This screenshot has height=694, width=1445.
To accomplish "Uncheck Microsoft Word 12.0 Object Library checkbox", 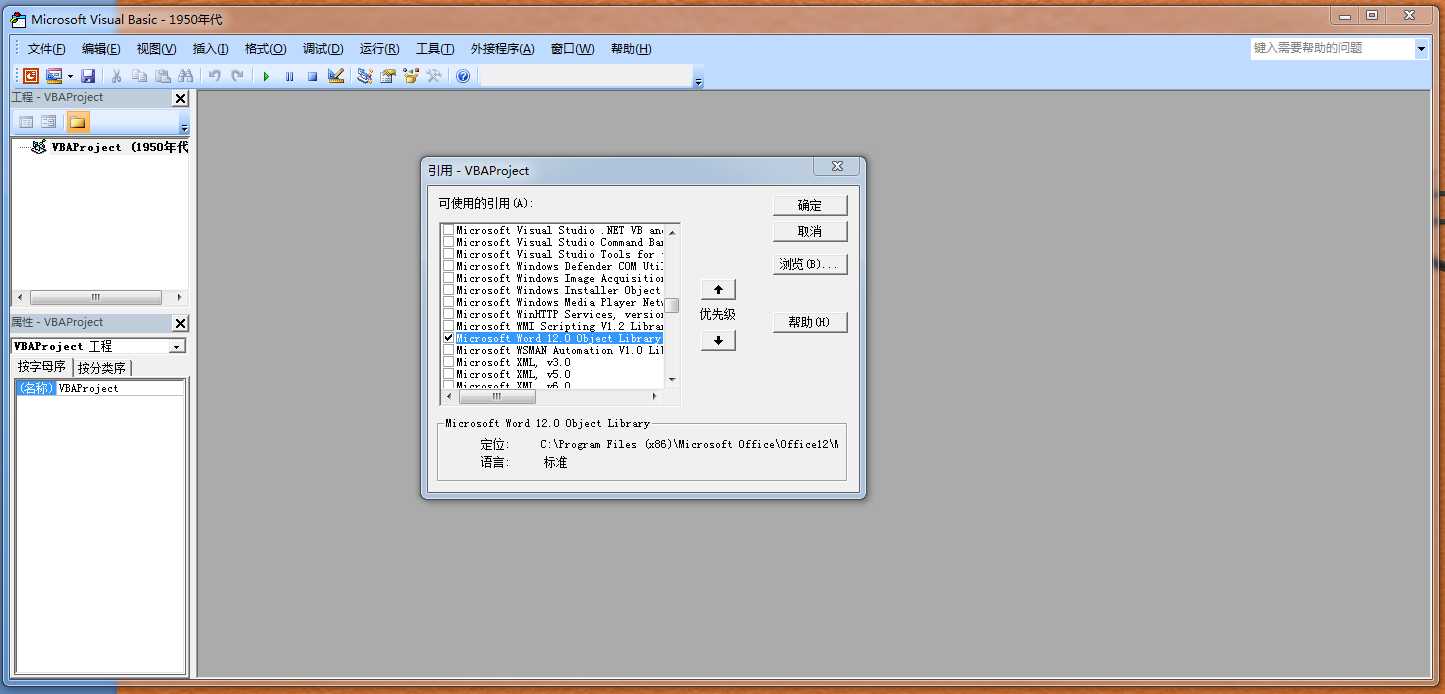I will pos(448,338).
